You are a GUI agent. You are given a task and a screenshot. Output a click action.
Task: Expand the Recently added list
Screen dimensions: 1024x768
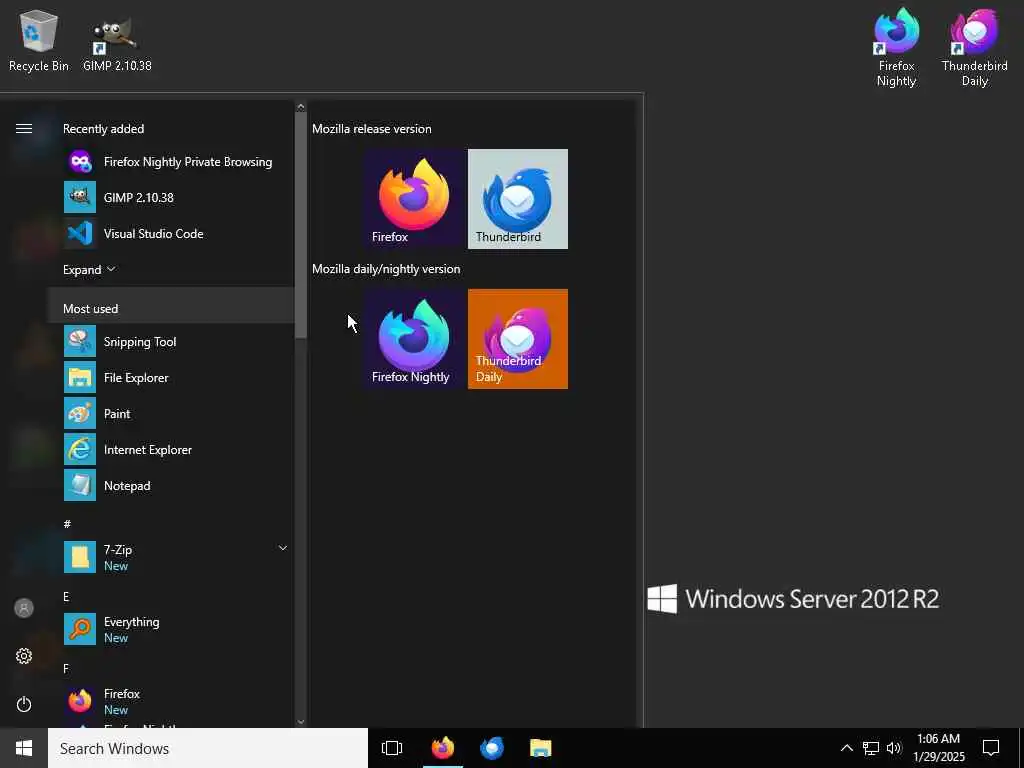(89, 270)
